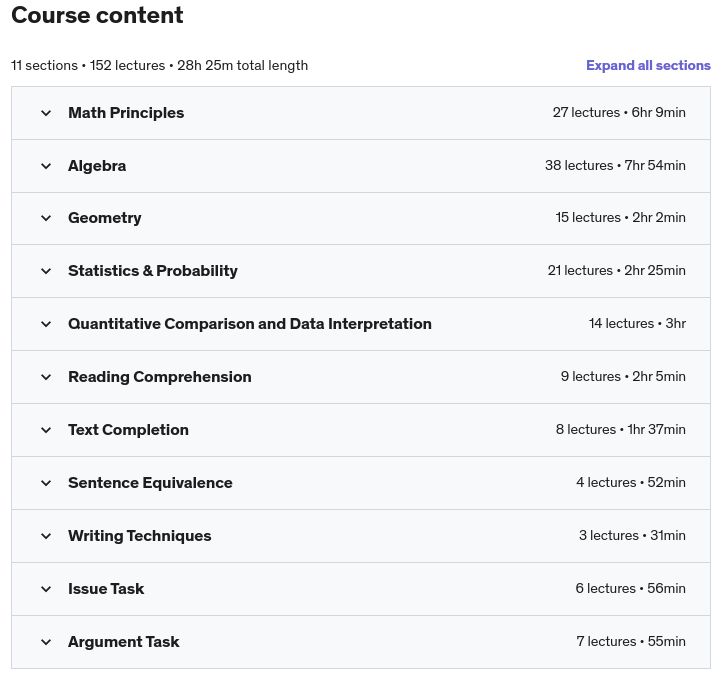Click chevron icon next to Reading Comprehension
Screen dimensions: 718x681
[46, 377]
